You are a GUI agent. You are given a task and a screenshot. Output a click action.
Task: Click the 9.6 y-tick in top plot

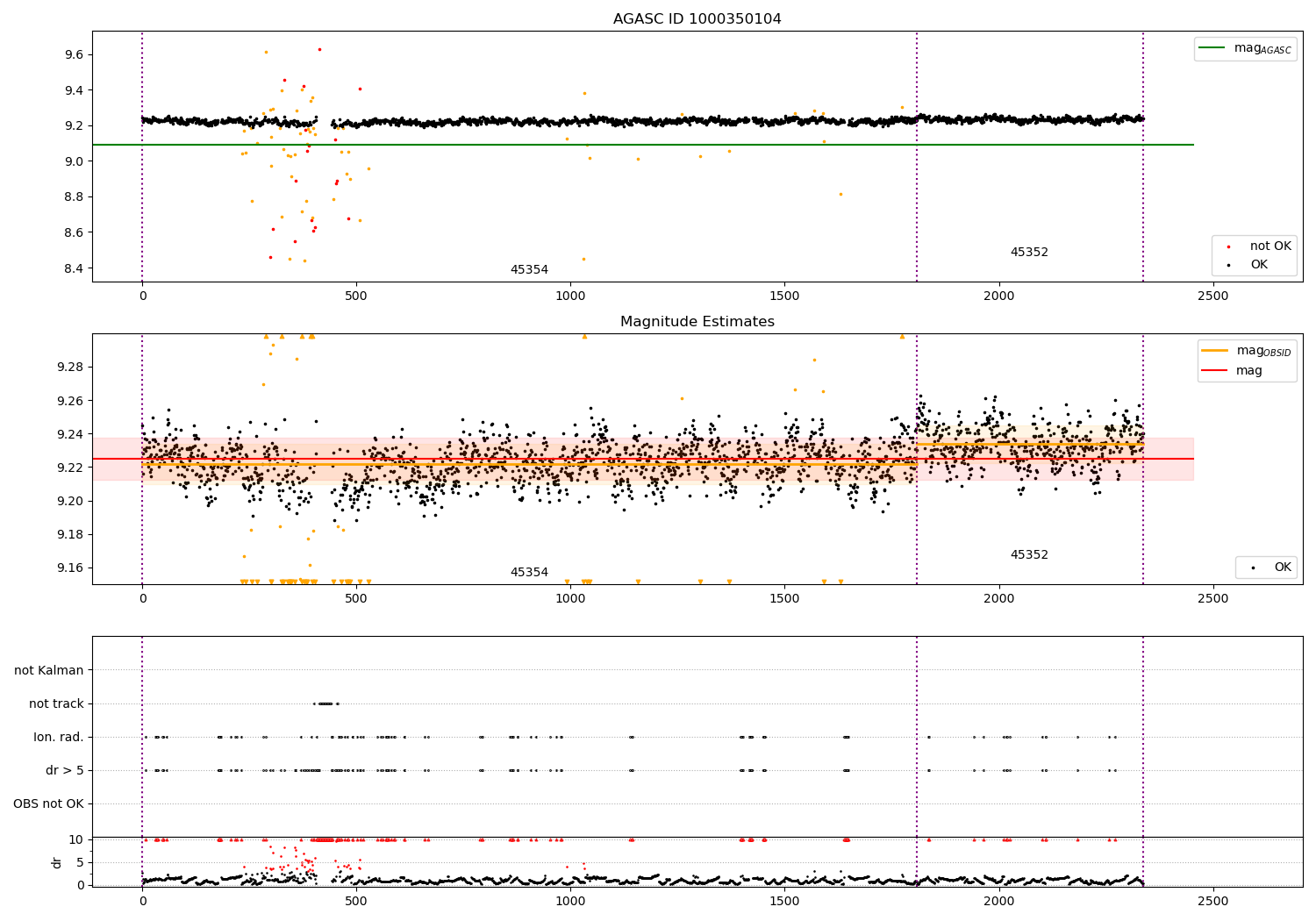[x=74, y=54]
